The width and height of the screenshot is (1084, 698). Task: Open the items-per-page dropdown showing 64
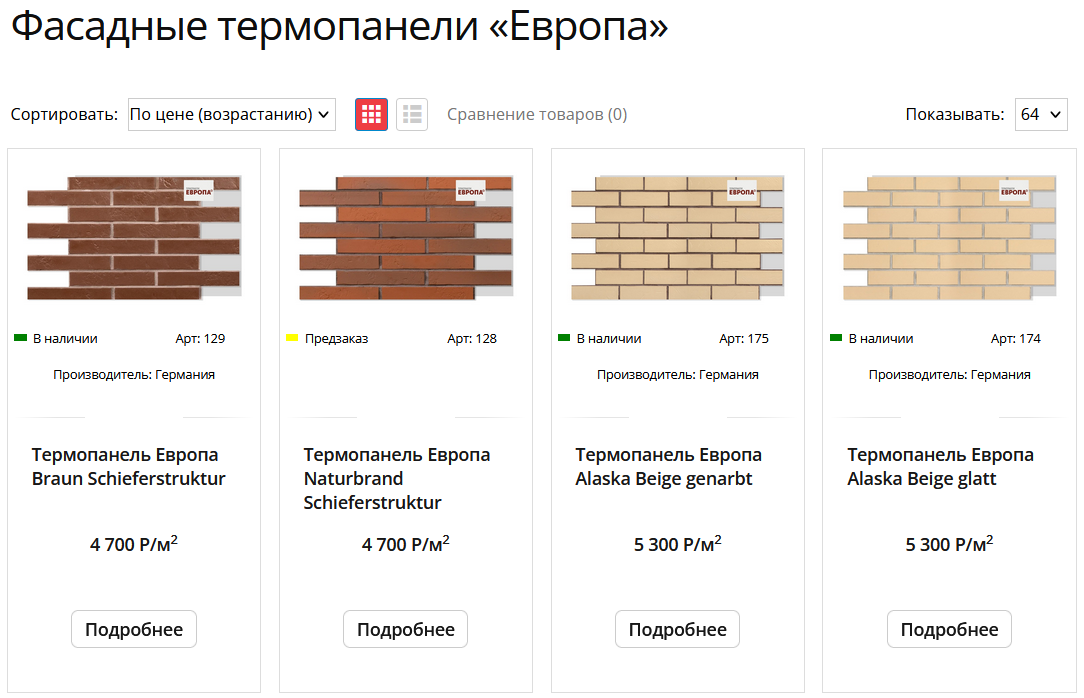pyautogui.click(x=1040, y=114)
